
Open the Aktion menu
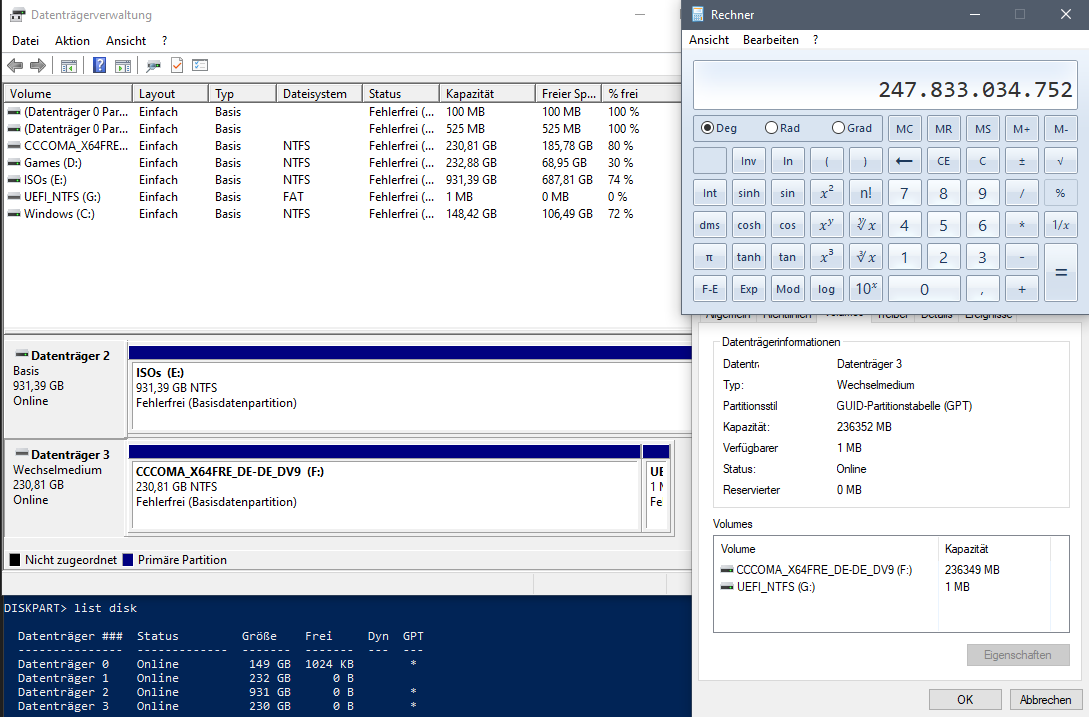coord(72,41)
